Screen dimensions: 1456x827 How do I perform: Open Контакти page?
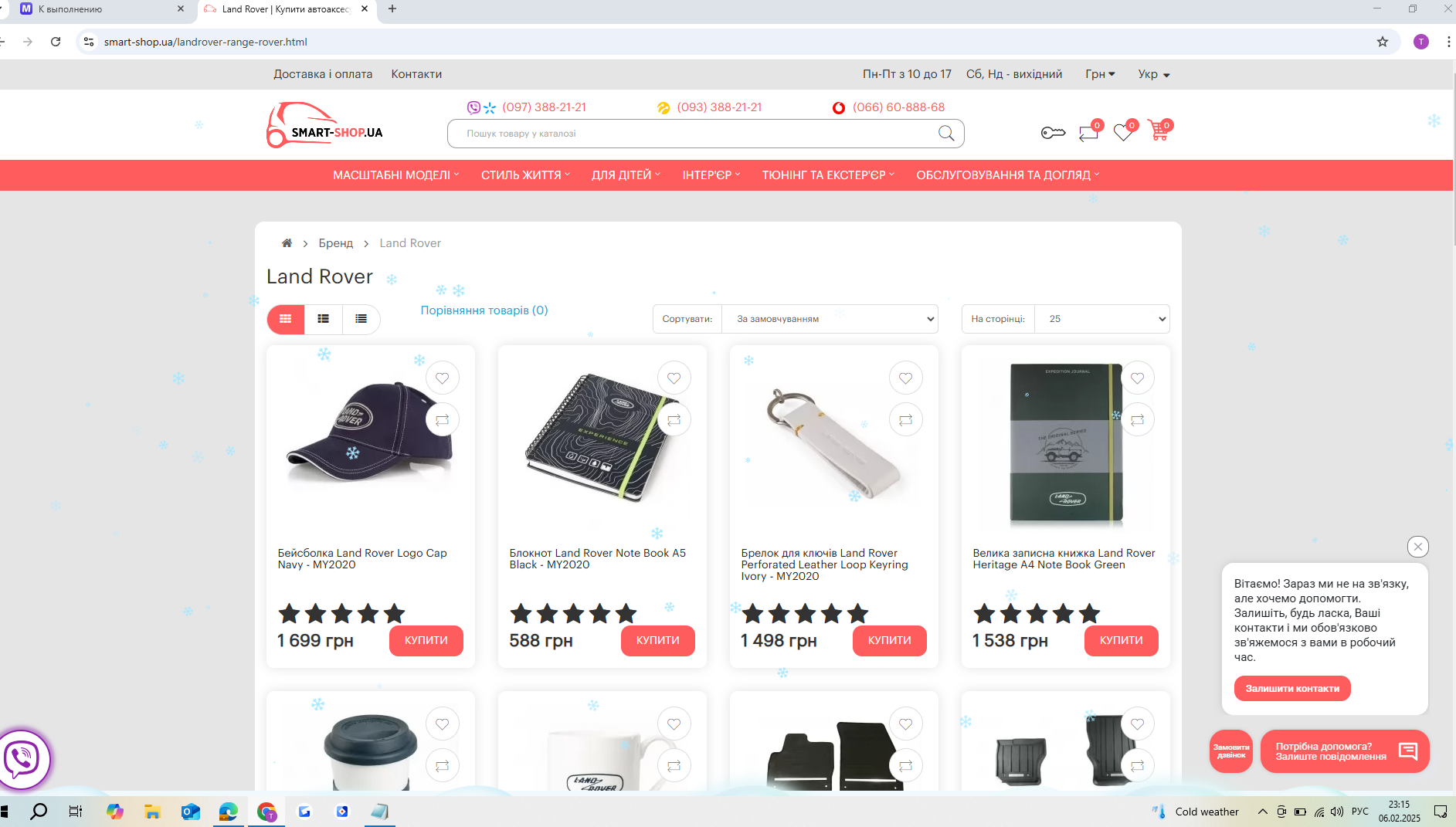coord(416,74)
